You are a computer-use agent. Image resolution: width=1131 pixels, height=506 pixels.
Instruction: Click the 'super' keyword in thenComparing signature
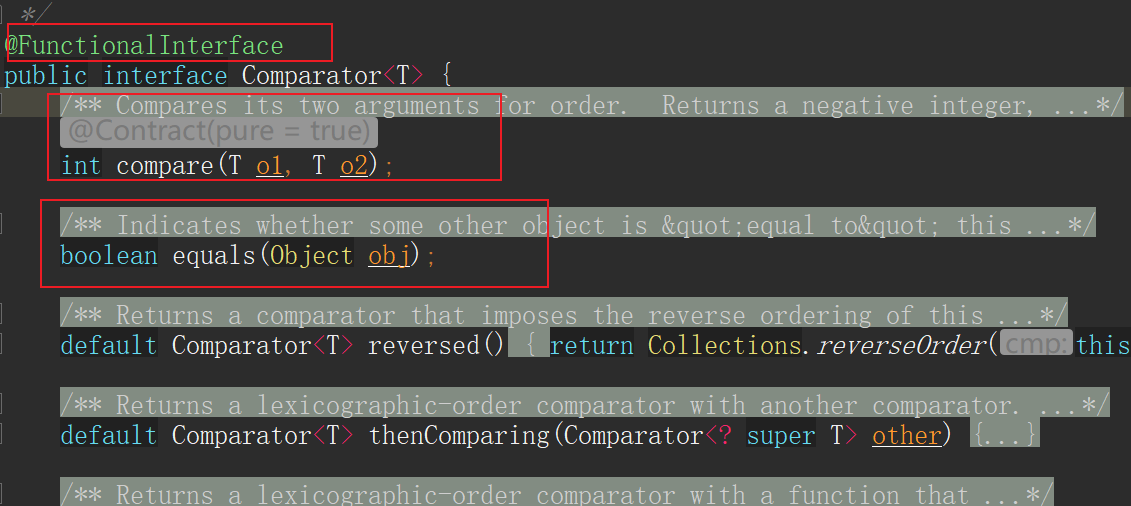click(781, 436)
